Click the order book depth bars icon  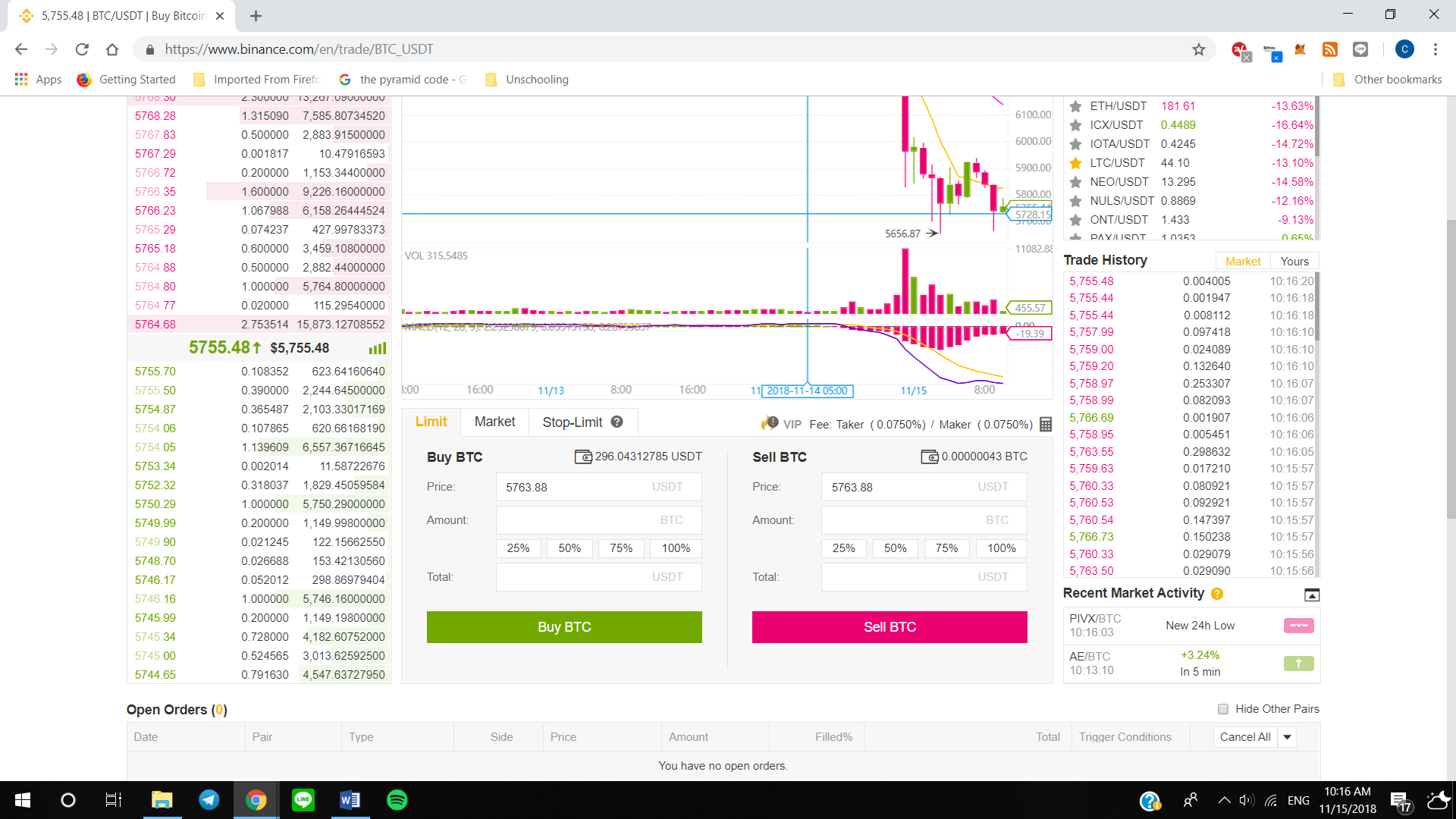point(377,348)
